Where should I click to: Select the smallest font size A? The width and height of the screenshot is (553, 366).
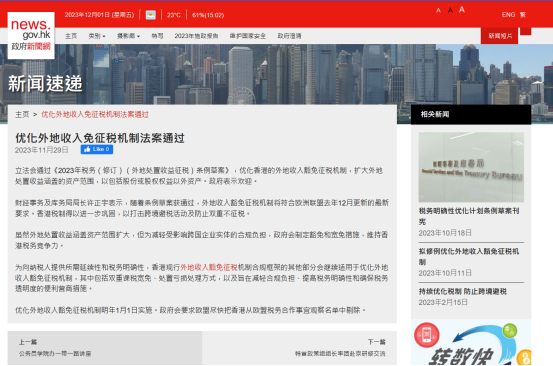(x=438, y=11)
